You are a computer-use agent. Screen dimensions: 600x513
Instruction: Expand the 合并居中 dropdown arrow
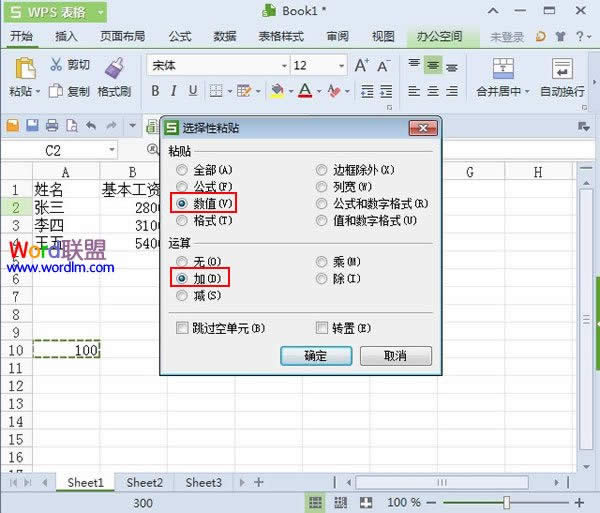pyautogui.click(x=527, y=92)
